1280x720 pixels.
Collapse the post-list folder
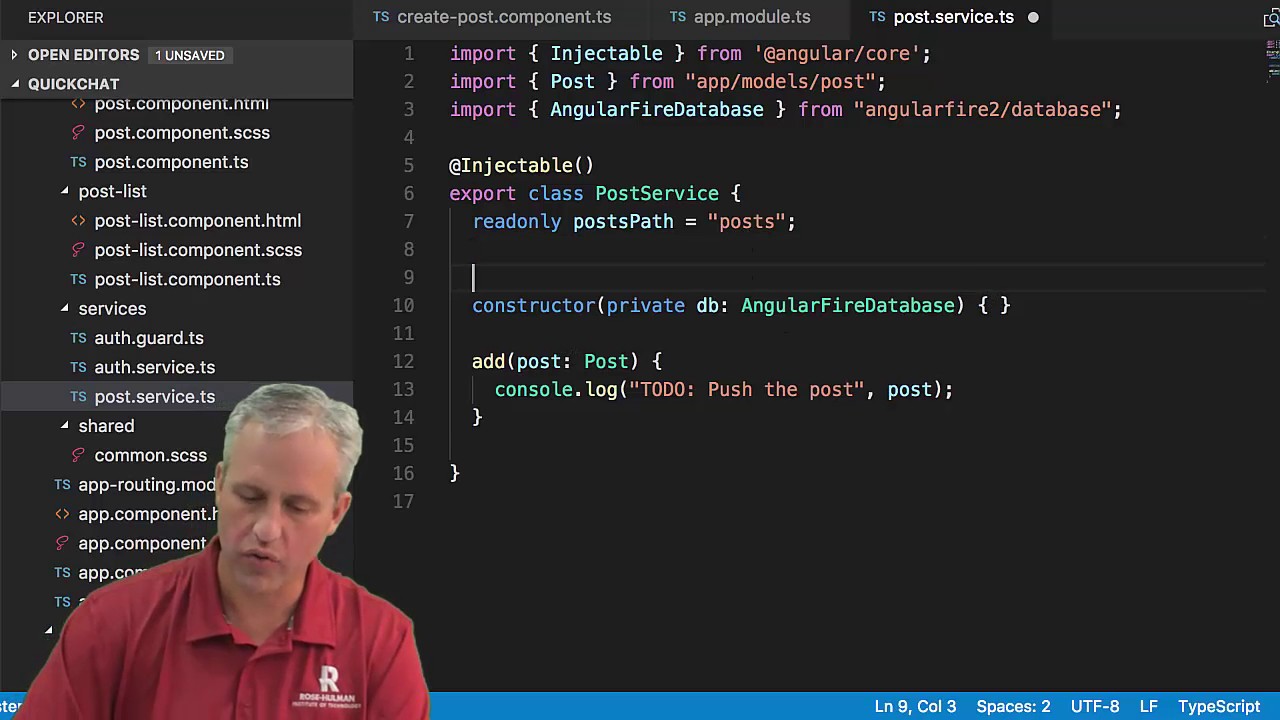(x=112, y=191)
